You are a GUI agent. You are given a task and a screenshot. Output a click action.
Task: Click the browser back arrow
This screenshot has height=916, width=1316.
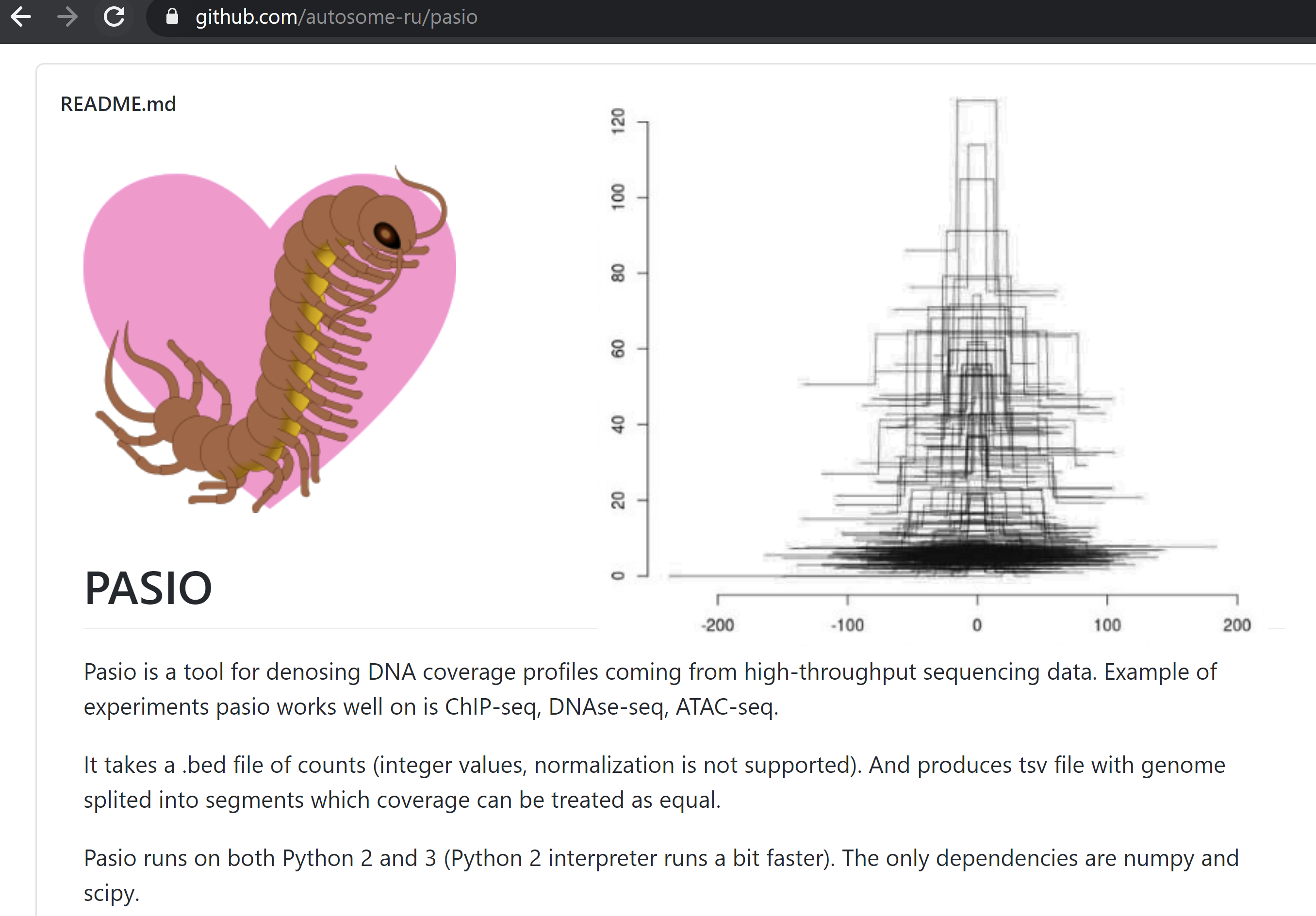(x=21, y=16)
